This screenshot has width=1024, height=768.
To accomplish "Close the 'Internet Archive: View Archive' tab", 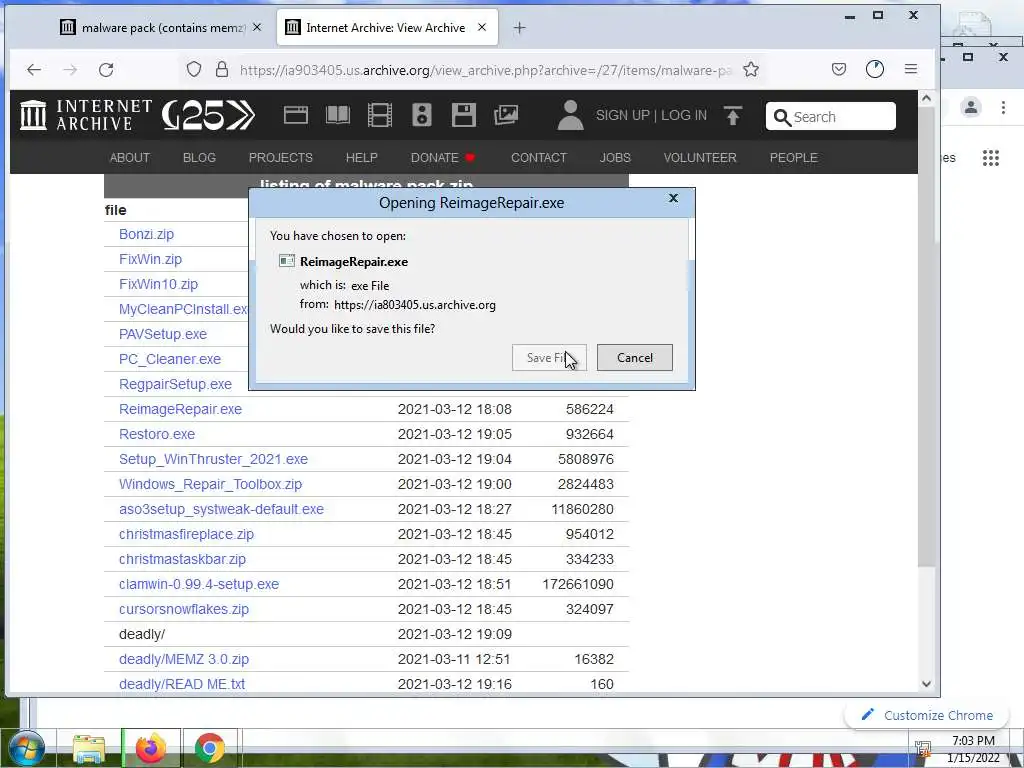I will tap(482, 27).
